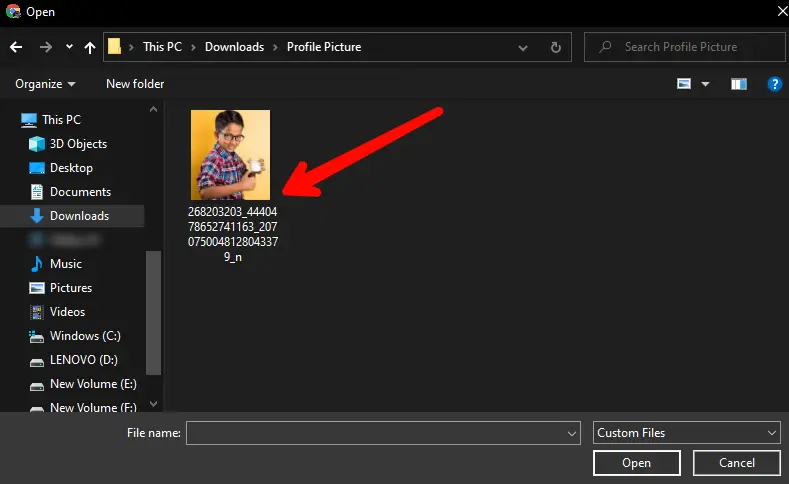789x484 pixels.
Task: Open the Custom Files type dropdown
Action: point(687,433)
